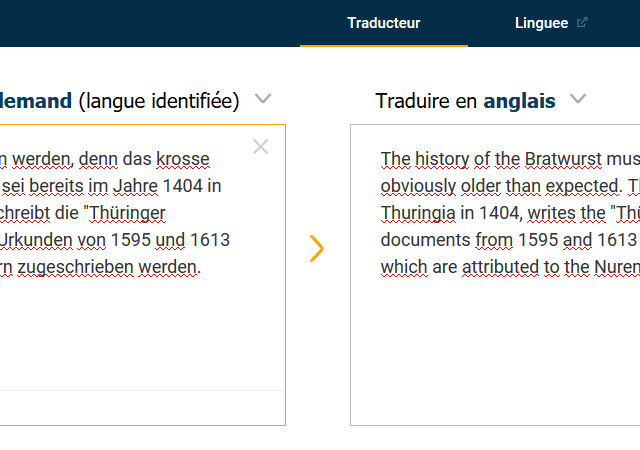Expand the source language dropdown chevron
Screen dimensions: 640x450
(x=263, y=99)
